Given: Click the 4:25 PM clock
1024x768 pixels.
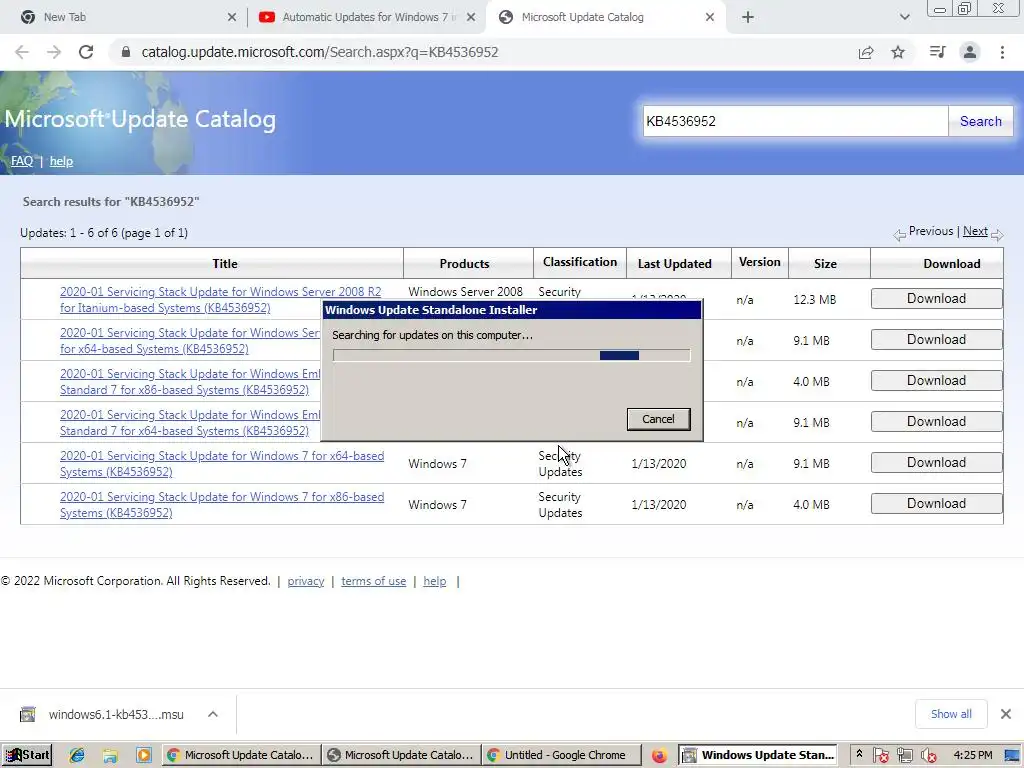Looking at the screenshot, I should click(x=973, y=755).
